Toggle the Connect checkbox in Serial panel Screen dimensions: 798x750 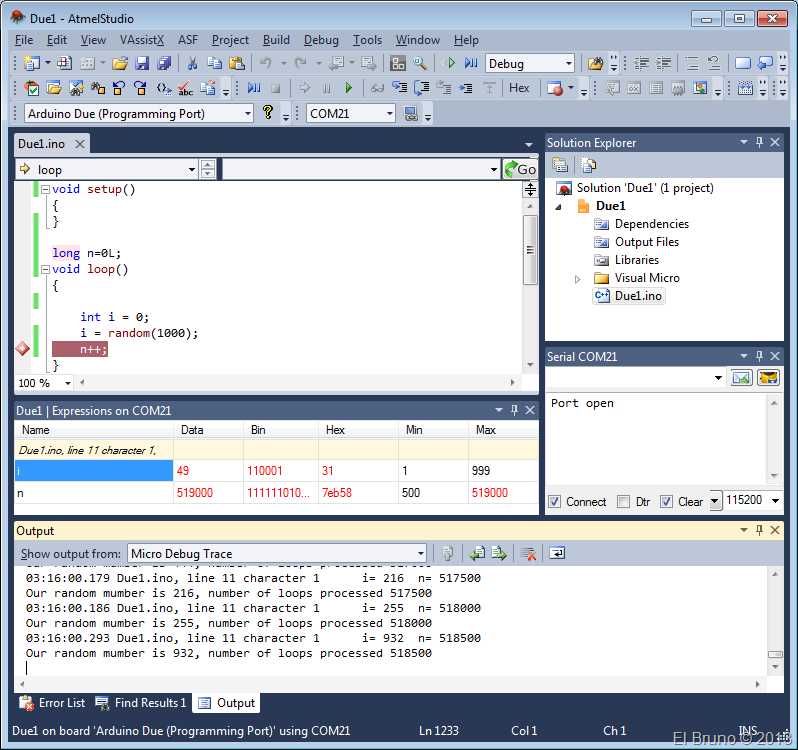point(555,501)
